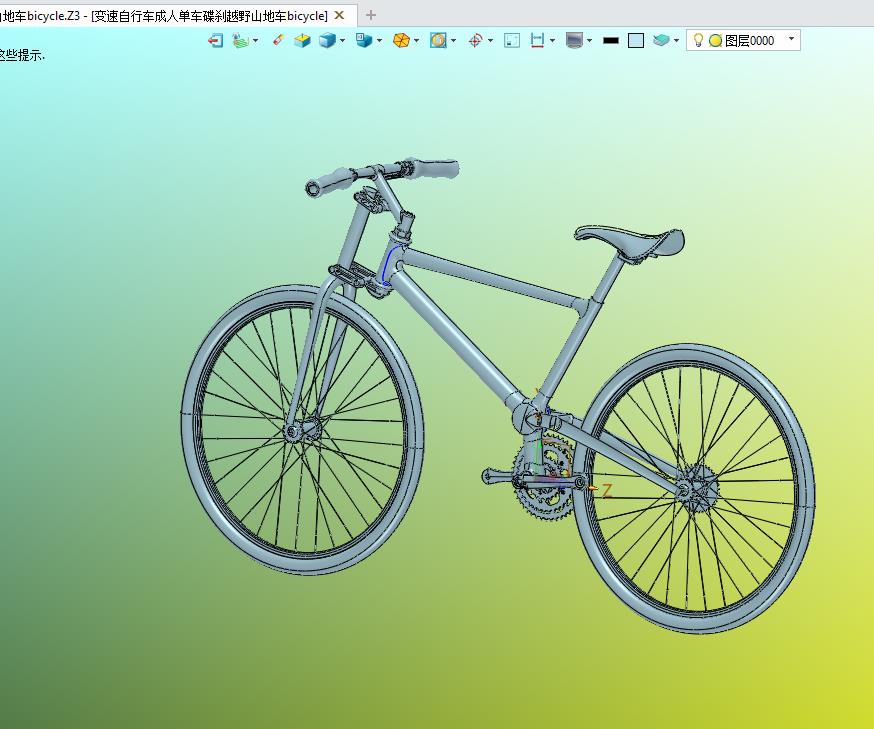Viewport: 874px width, 729px height.
Task: Click the dimension measurement icon
Action: click(x=537, y=40)
